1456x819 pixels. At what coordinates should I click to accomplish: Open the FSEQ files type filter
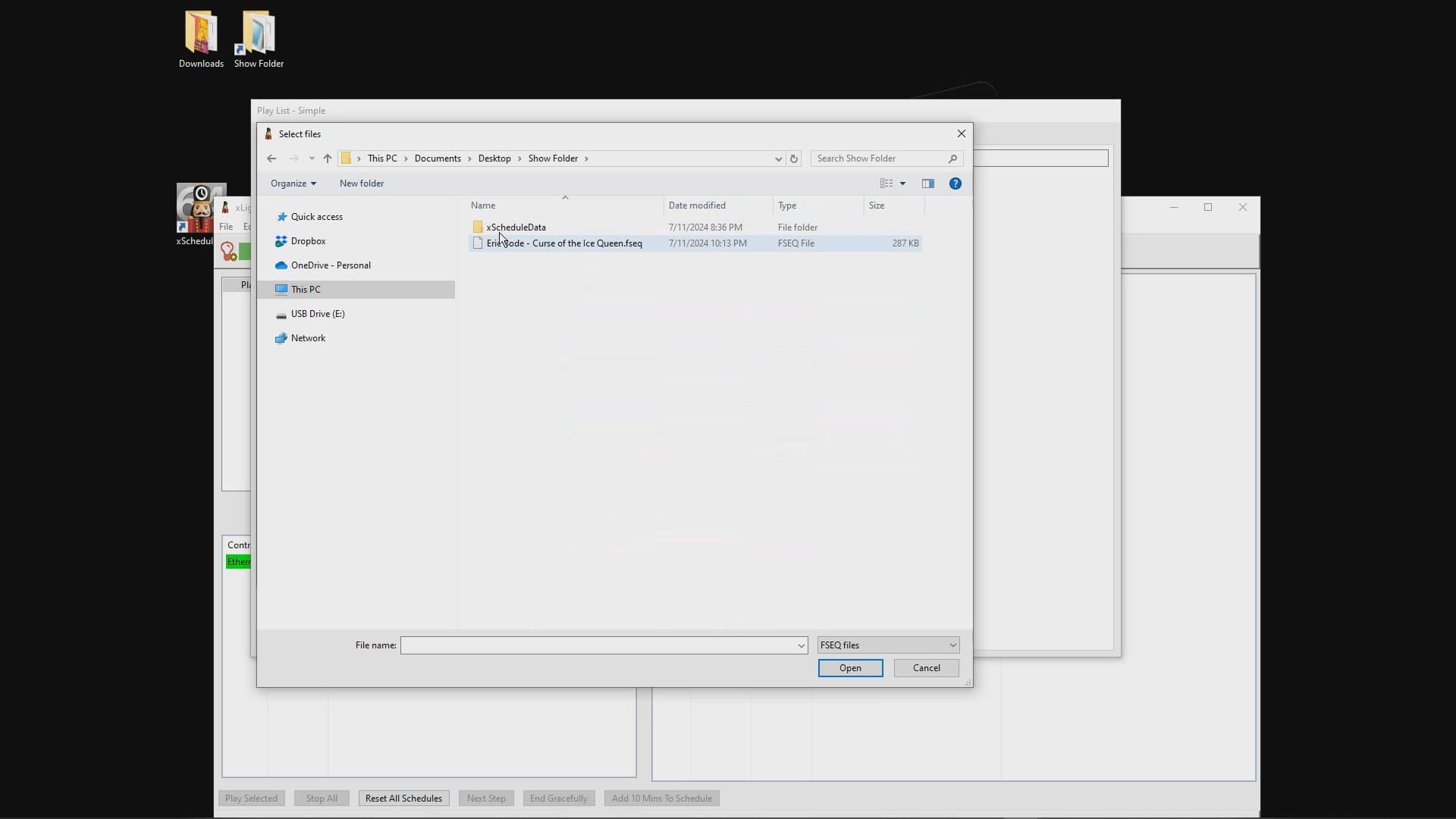pos(888,645)
